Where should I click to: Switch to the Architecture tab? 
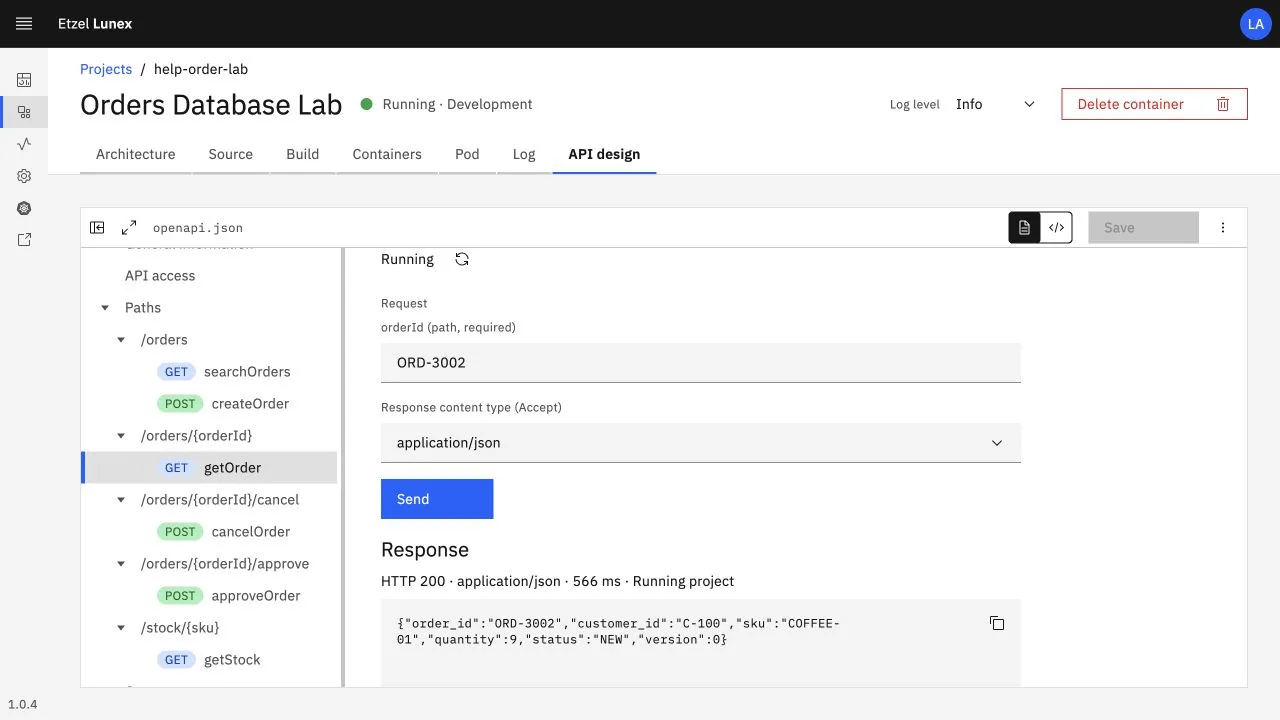pos(136,154)
